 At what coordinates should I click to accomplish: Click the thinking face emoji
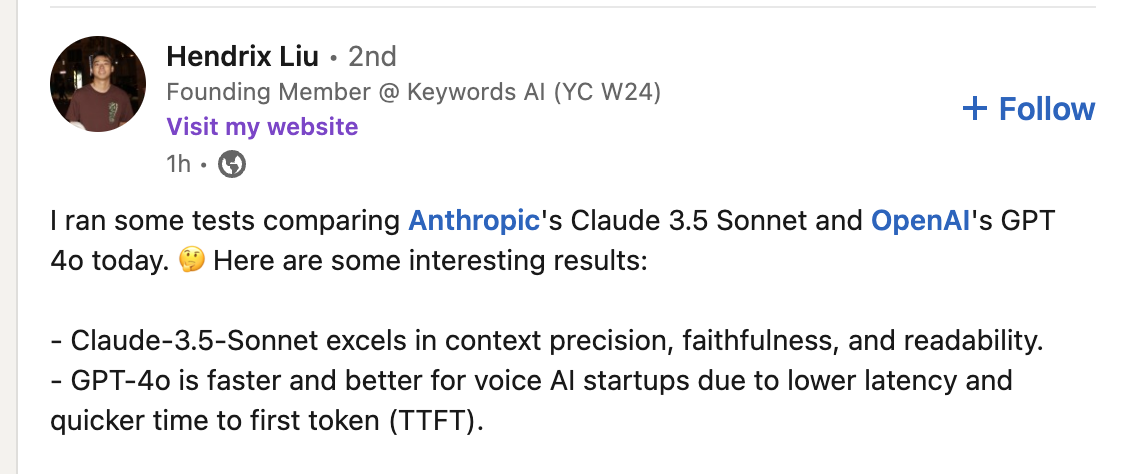pos(191,260)
